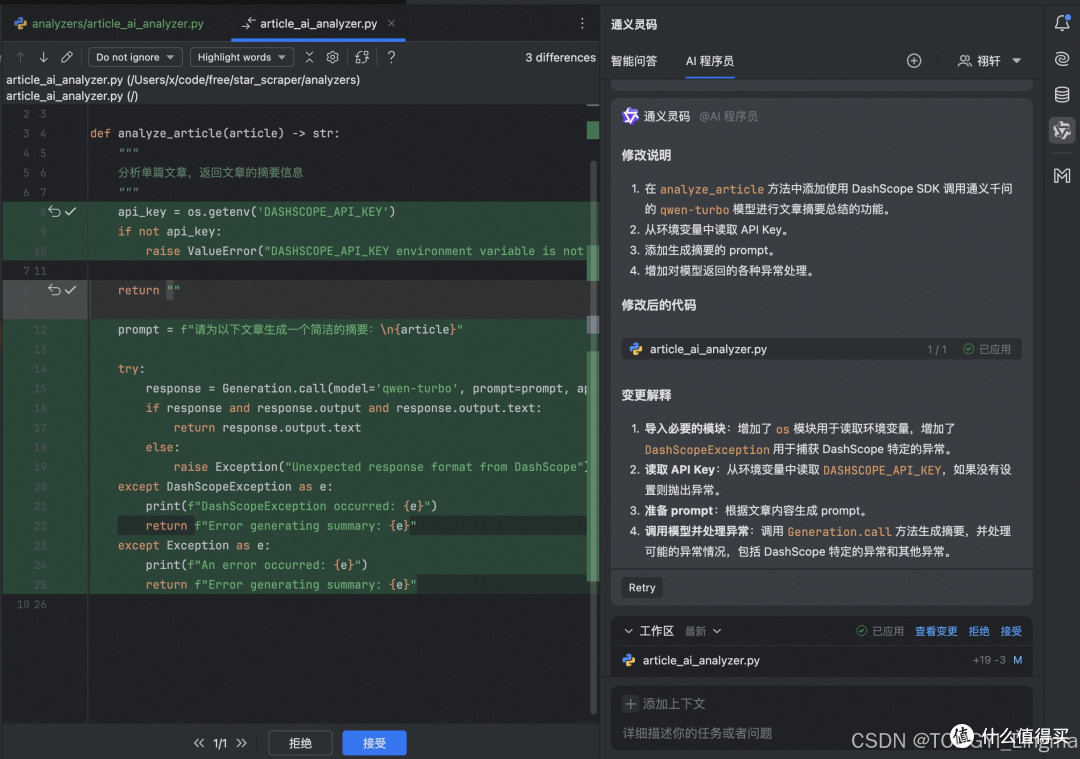
Task: Open the Do not ignore dropdown
Action: [x=135, y=57]
